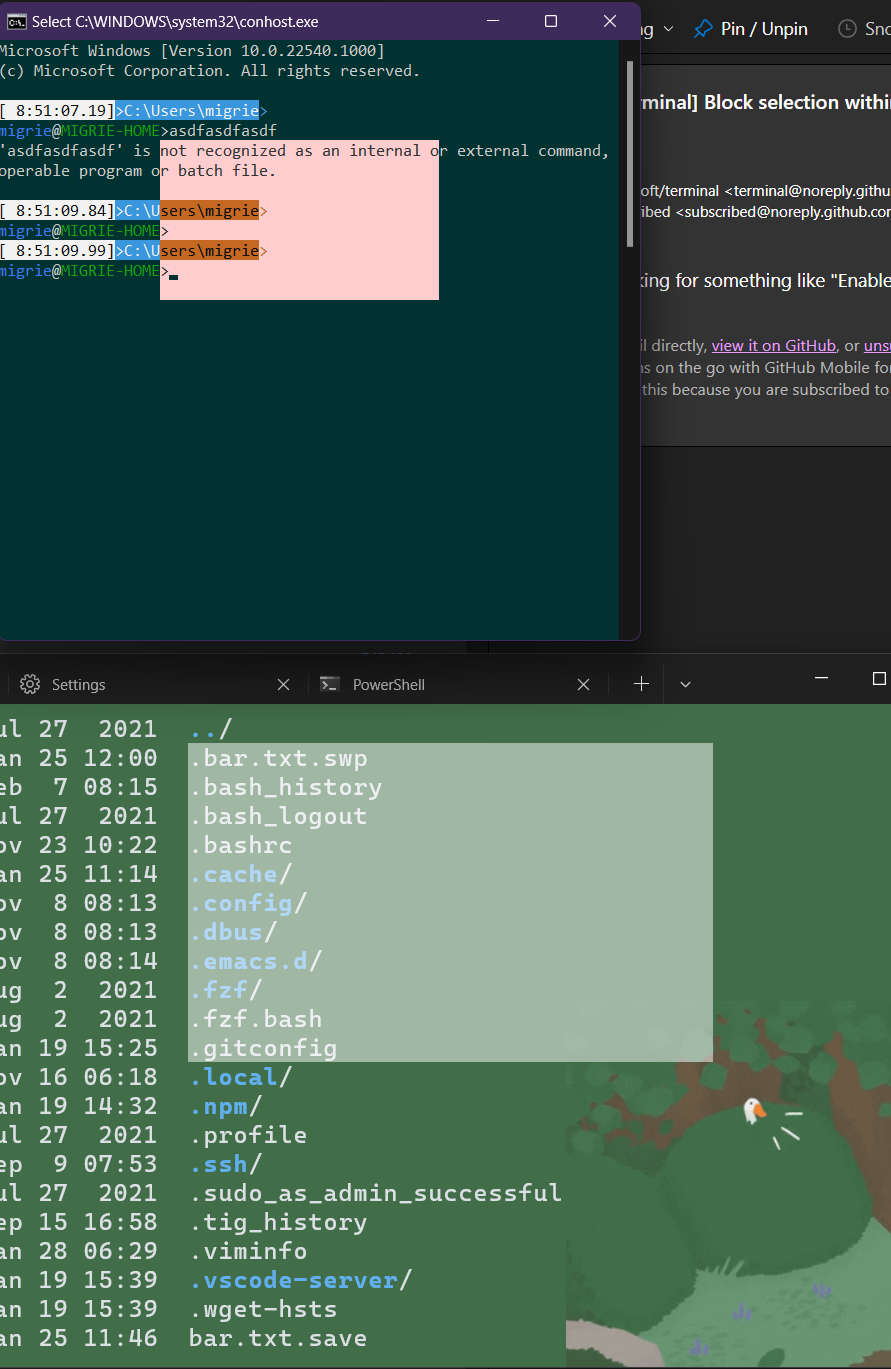Close the PowerShell tab
The height and width of the screenshot is (1369, 891).
(x=583, y=684)
